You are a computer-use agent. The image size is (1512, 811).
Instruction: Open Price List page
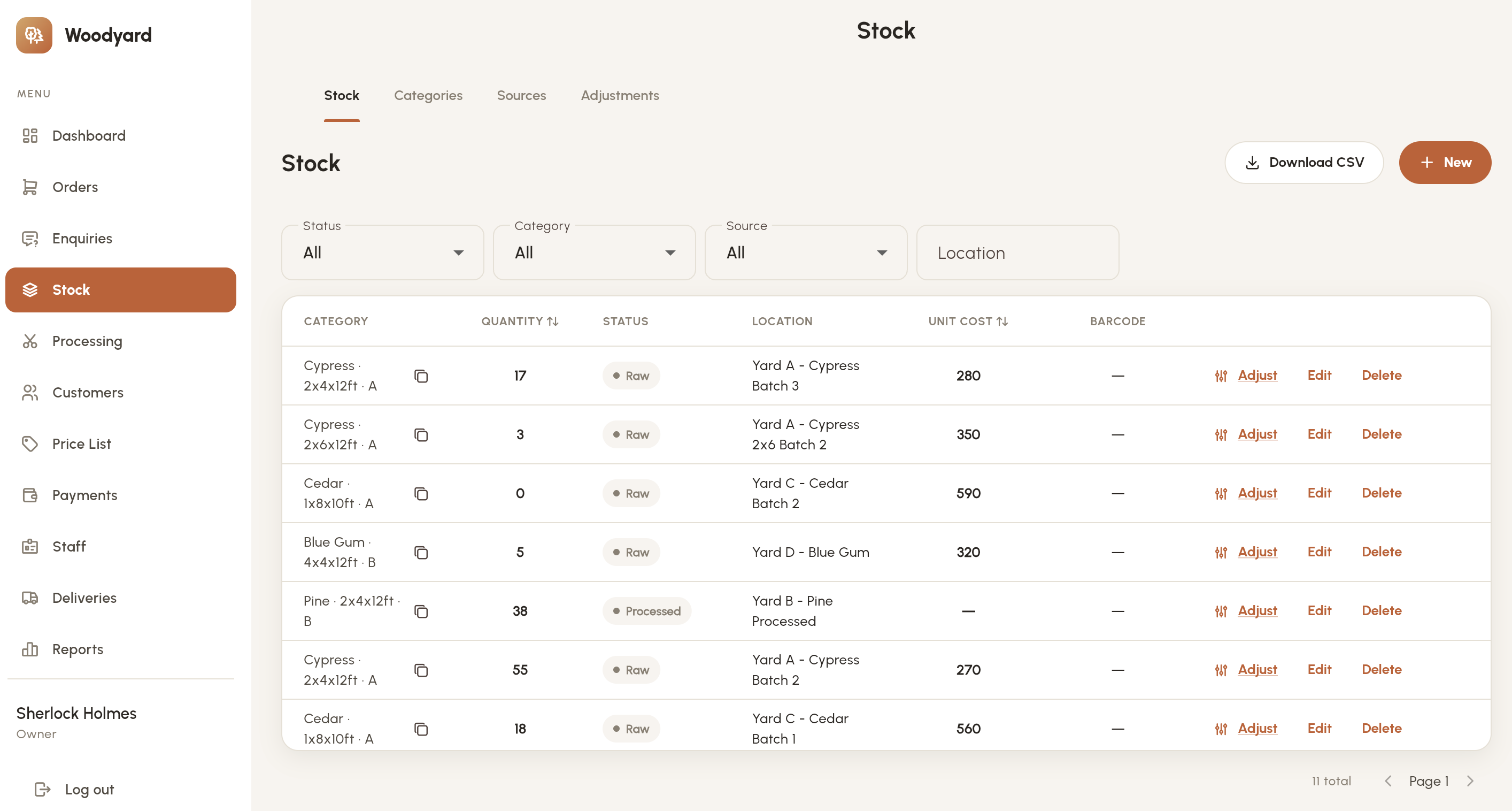point(120,444)
